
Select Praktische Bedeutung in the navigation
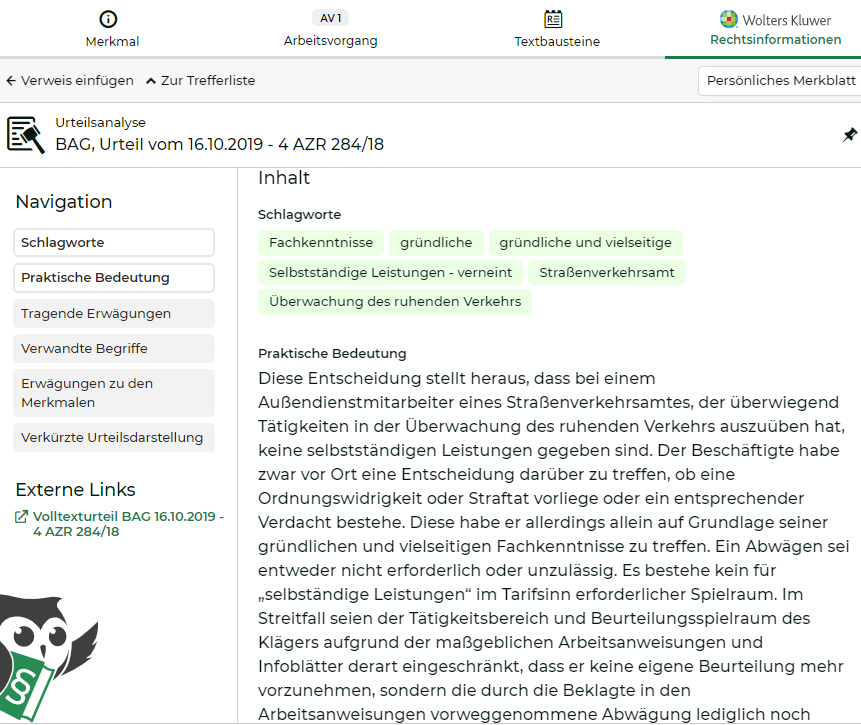(x=113, y=278)
